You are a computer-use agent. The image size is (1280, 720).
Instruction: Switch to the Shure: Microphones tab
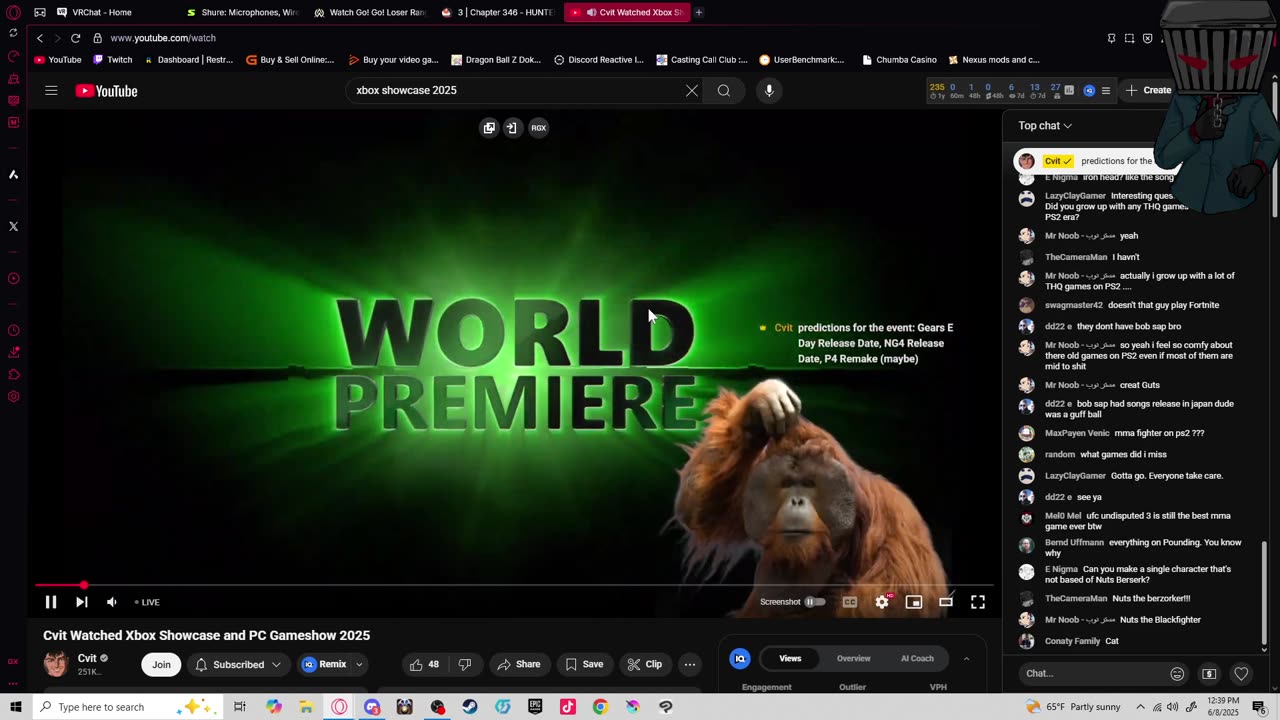point(243,12)
